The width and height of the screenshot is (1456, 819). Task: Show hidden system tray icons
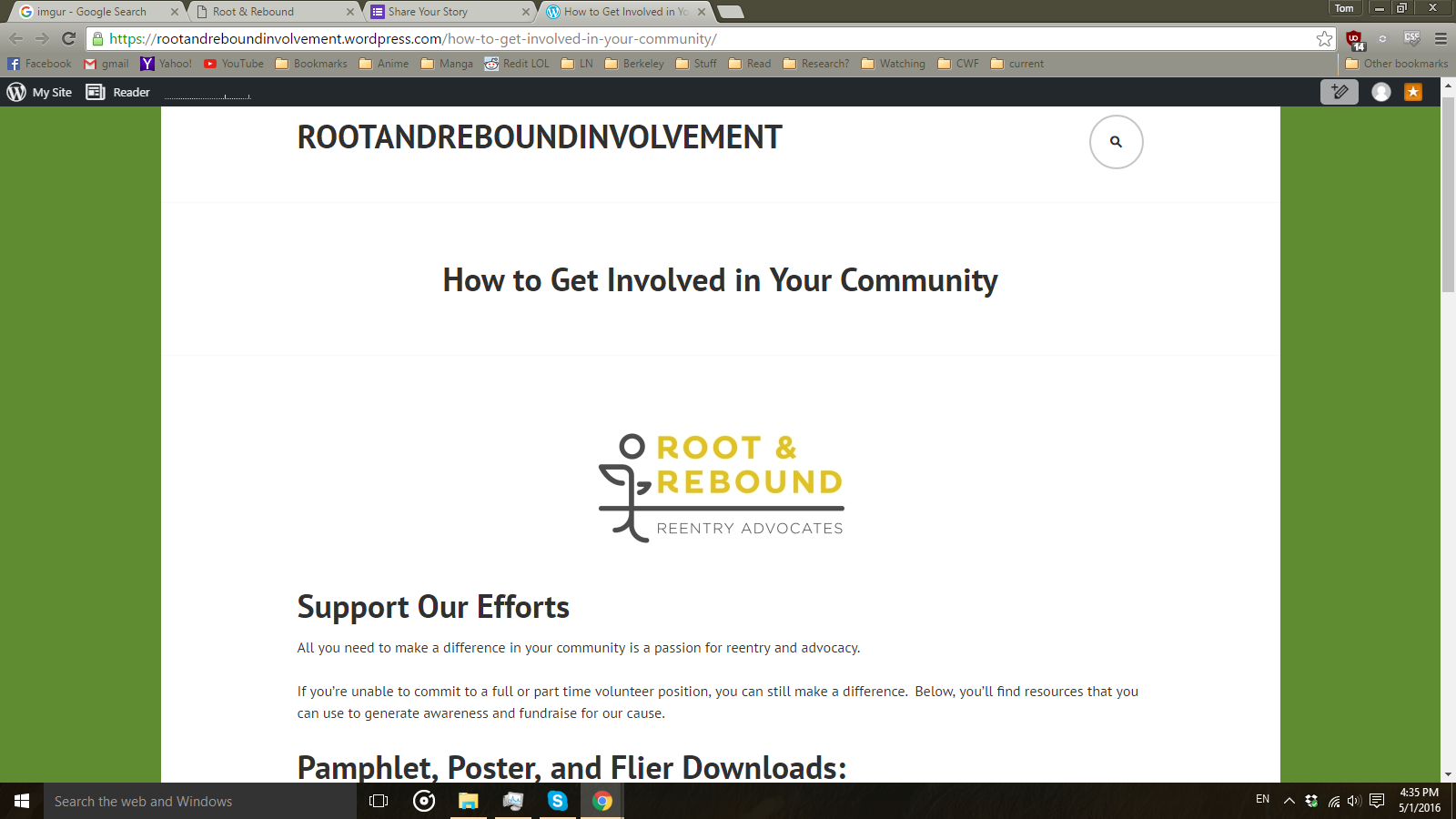1289,801
